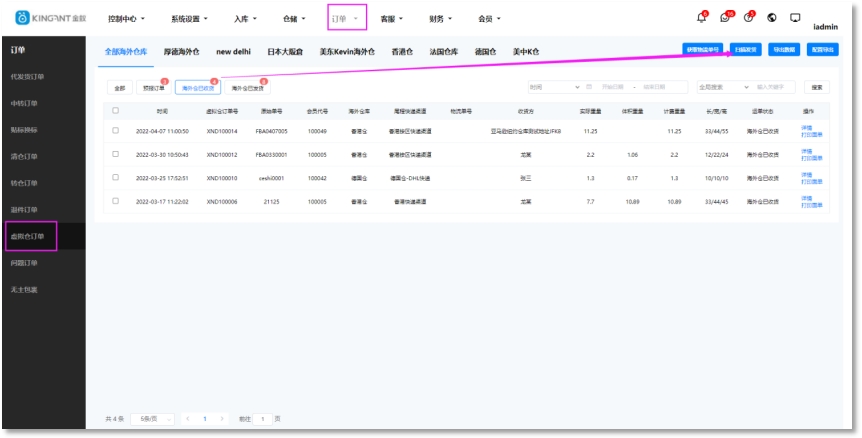Screen dimensions: 862x438
Task: Go to previous page arrow
Action: [x=187, y=419]
